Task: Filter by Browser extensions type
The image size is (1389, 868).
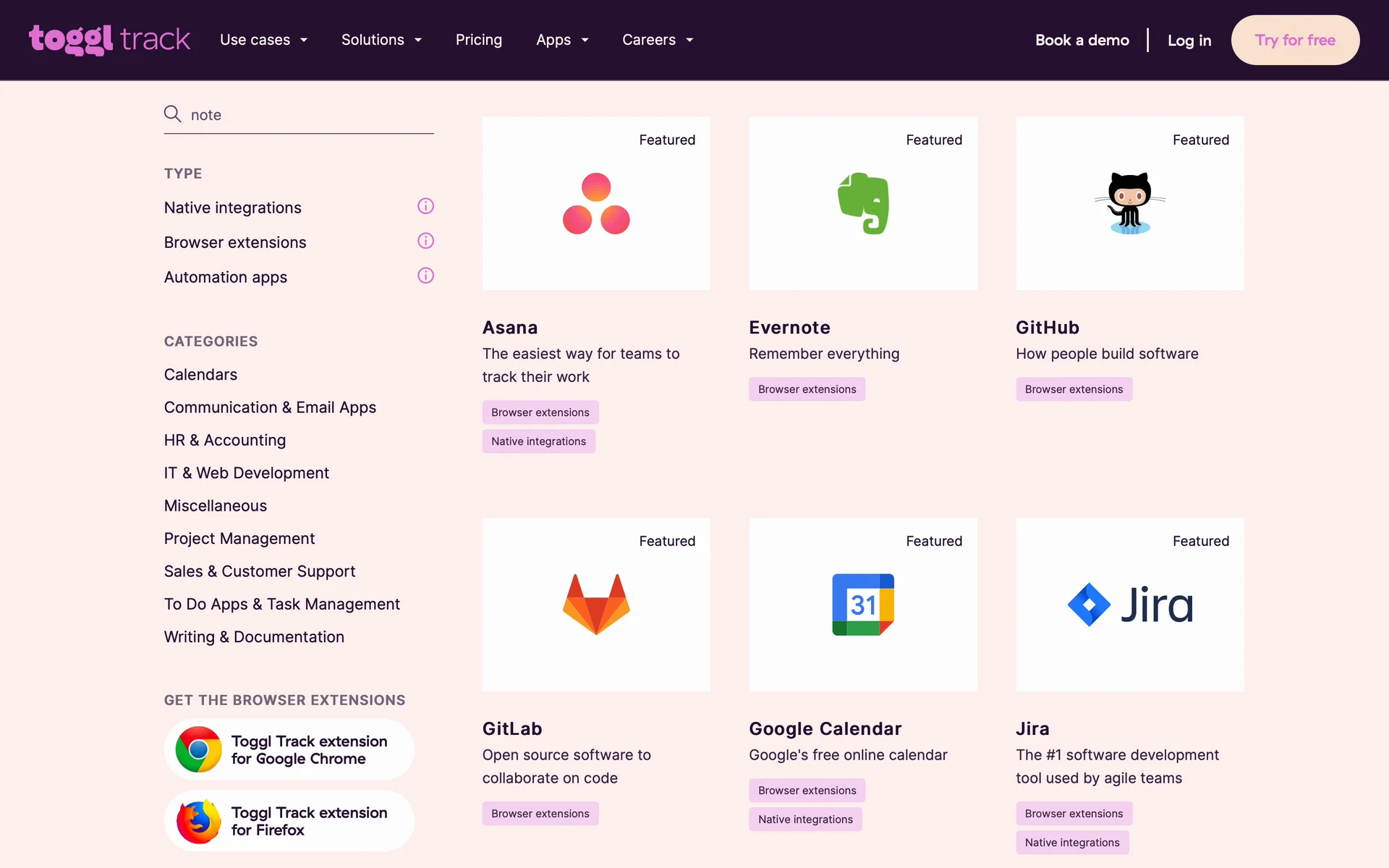Action: 235,242
